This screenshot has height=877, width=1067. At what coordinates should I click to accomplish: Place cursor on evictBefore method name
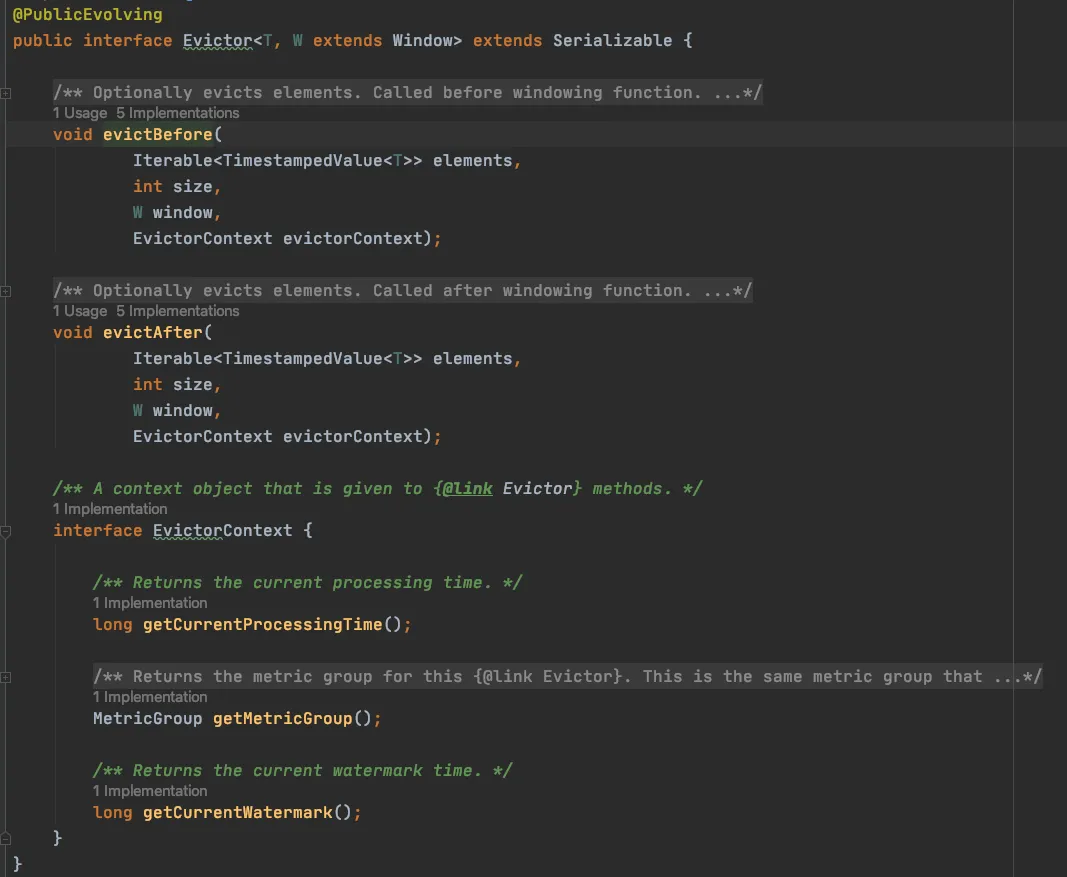coord(157,135)
